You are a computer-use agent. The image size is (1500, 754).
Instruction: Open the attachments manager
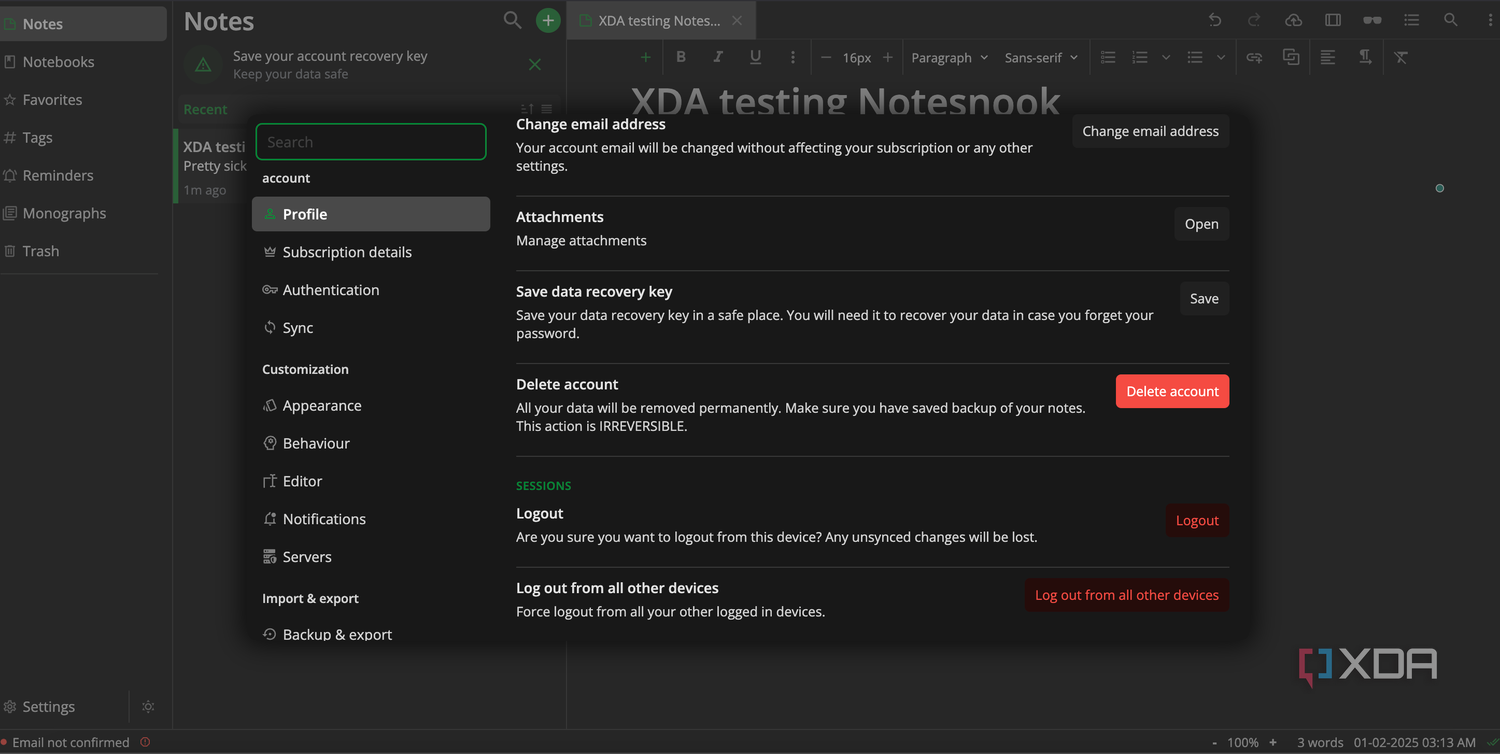(x=1201, y=224)
